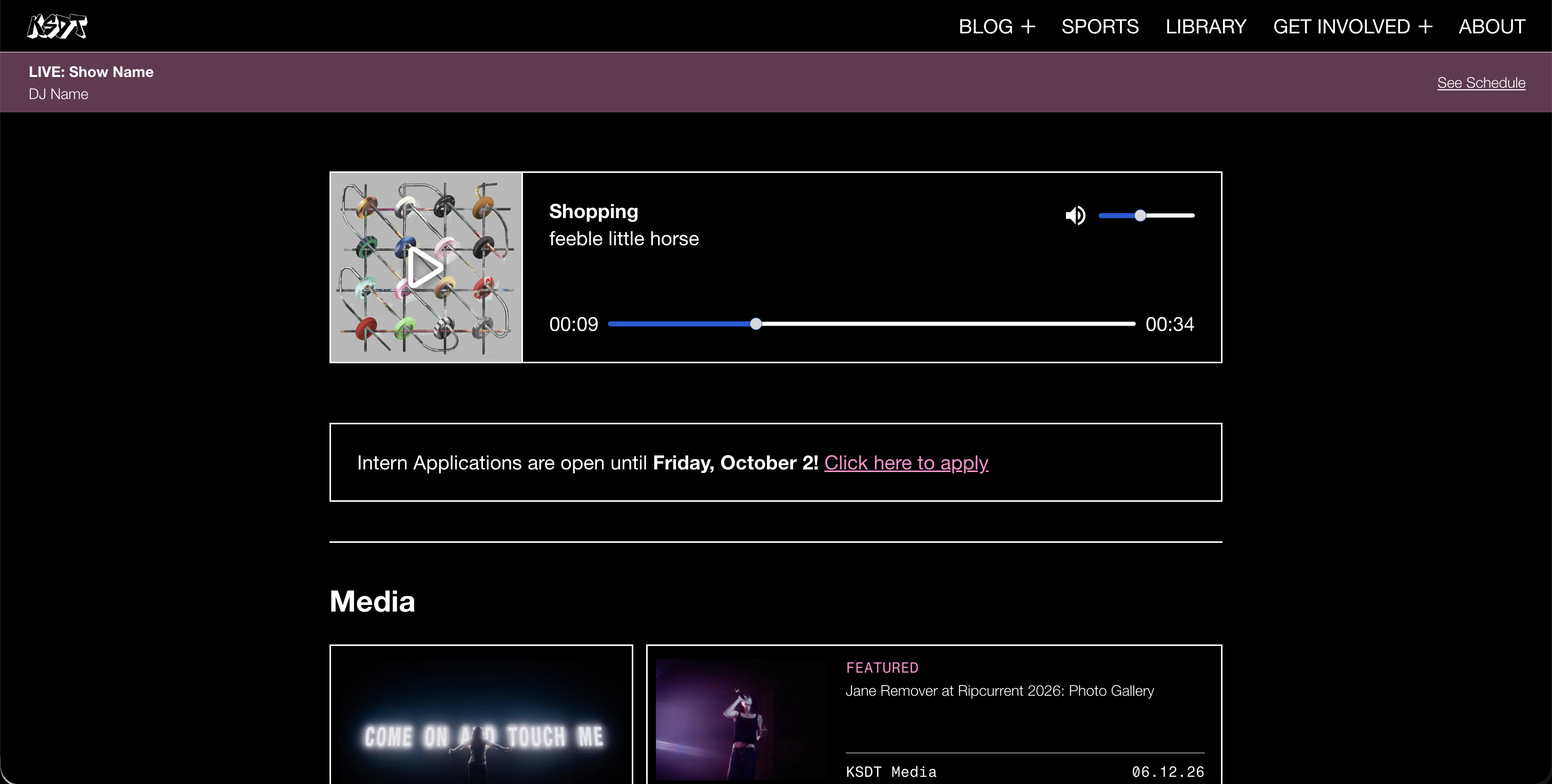Click the feeble little horse artist name

[x=624, y=239]
